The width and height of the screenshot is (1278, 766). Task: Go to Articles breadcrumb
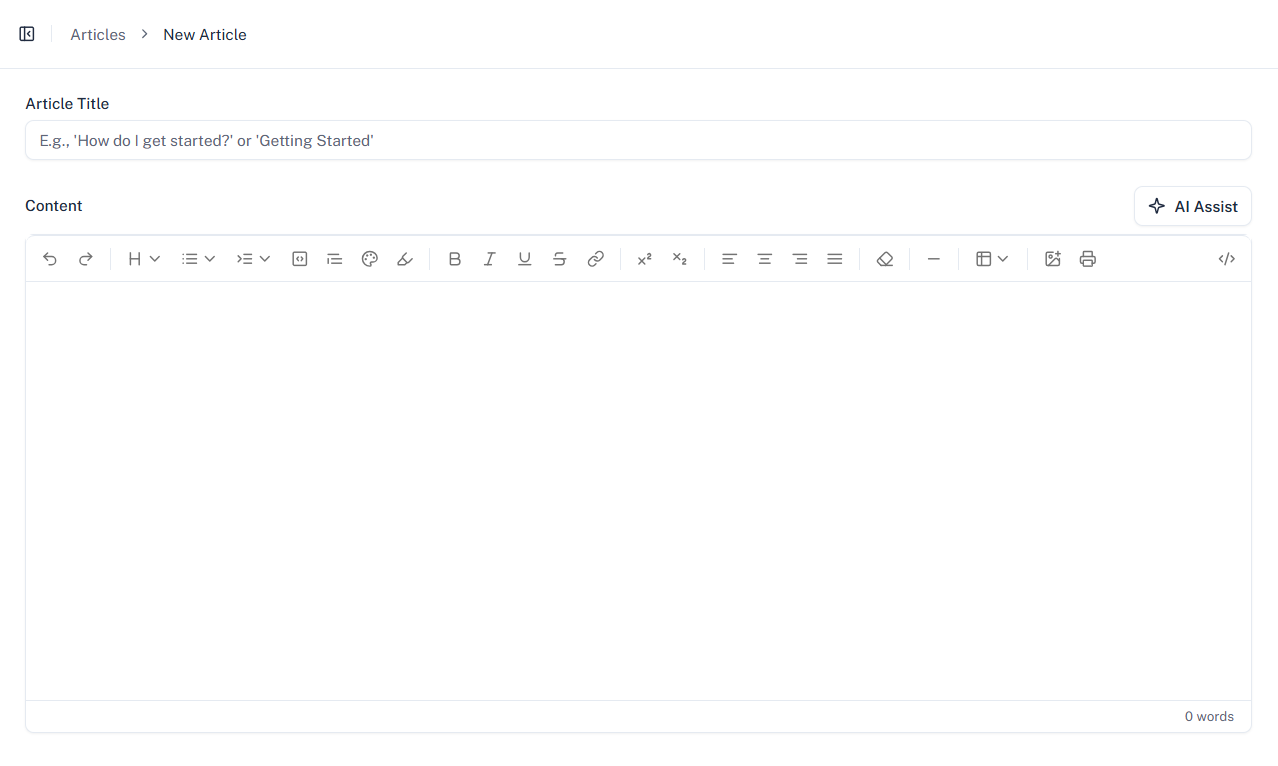(98, 34)
